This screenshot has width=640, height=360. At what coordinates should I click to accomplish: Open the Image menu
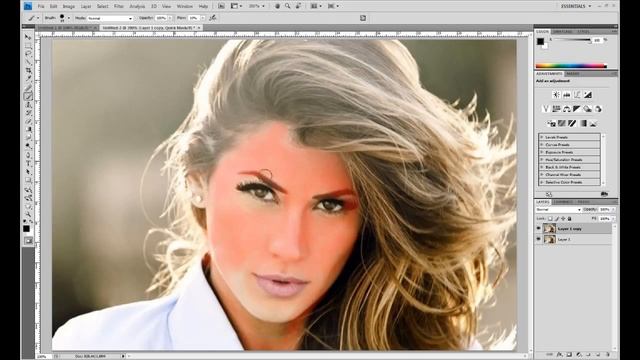point(69,6)
